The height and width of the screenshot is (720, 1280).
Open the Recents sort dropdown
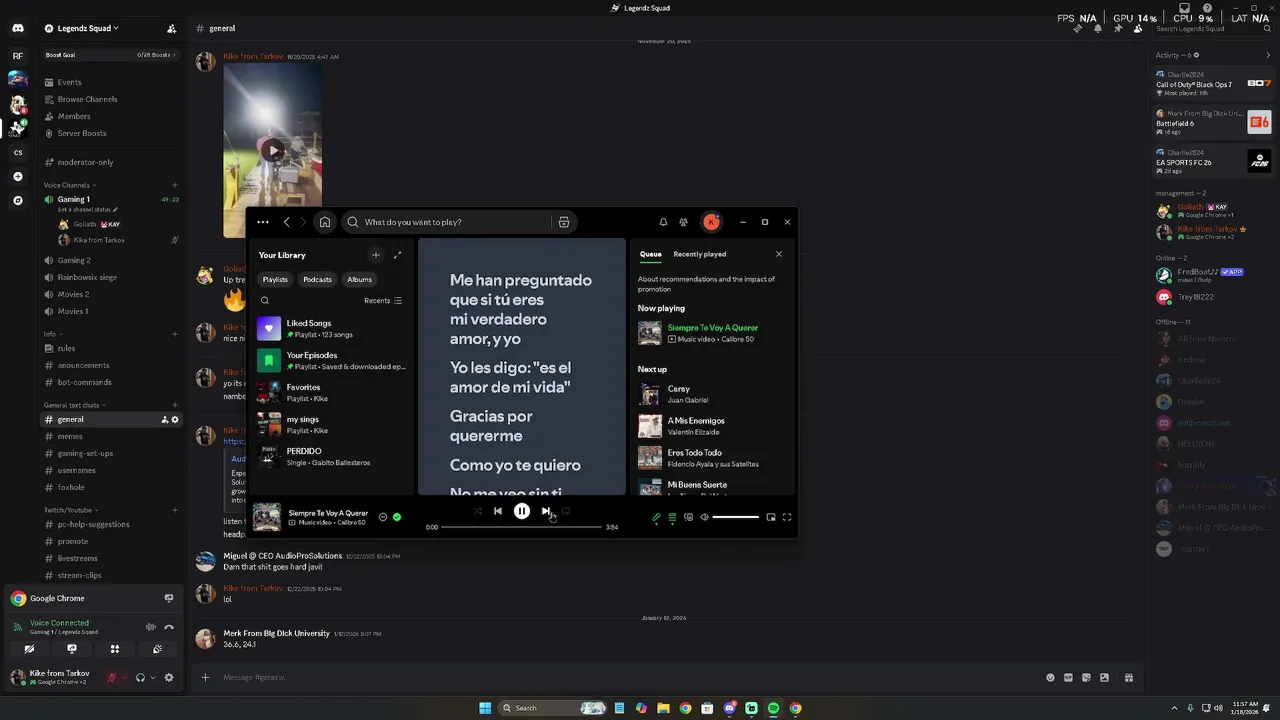[383, 301]
